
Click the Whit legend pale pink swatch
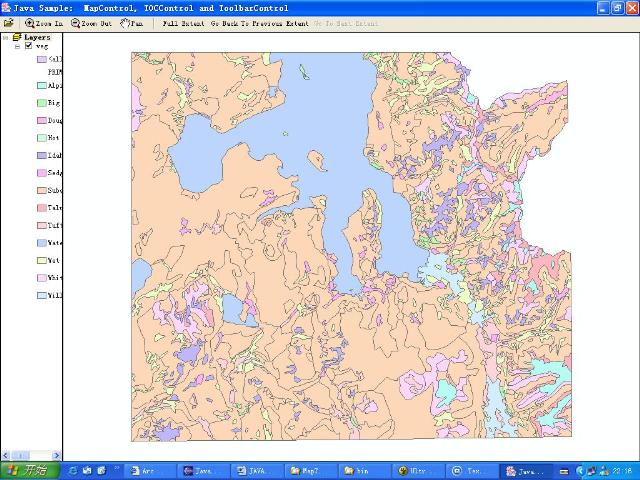click(42, 278)
